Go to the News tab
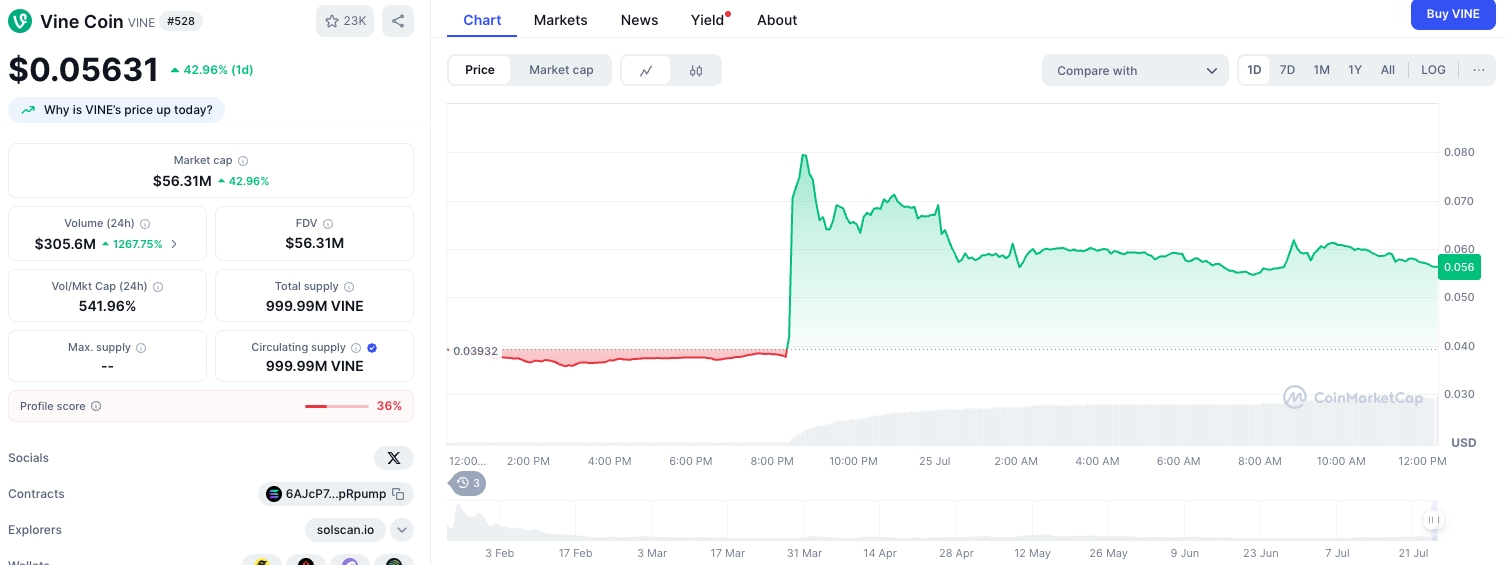Image resolution: width=1505 pixels, height=565 pixels. pyautogui.click(x=639, y=20)
